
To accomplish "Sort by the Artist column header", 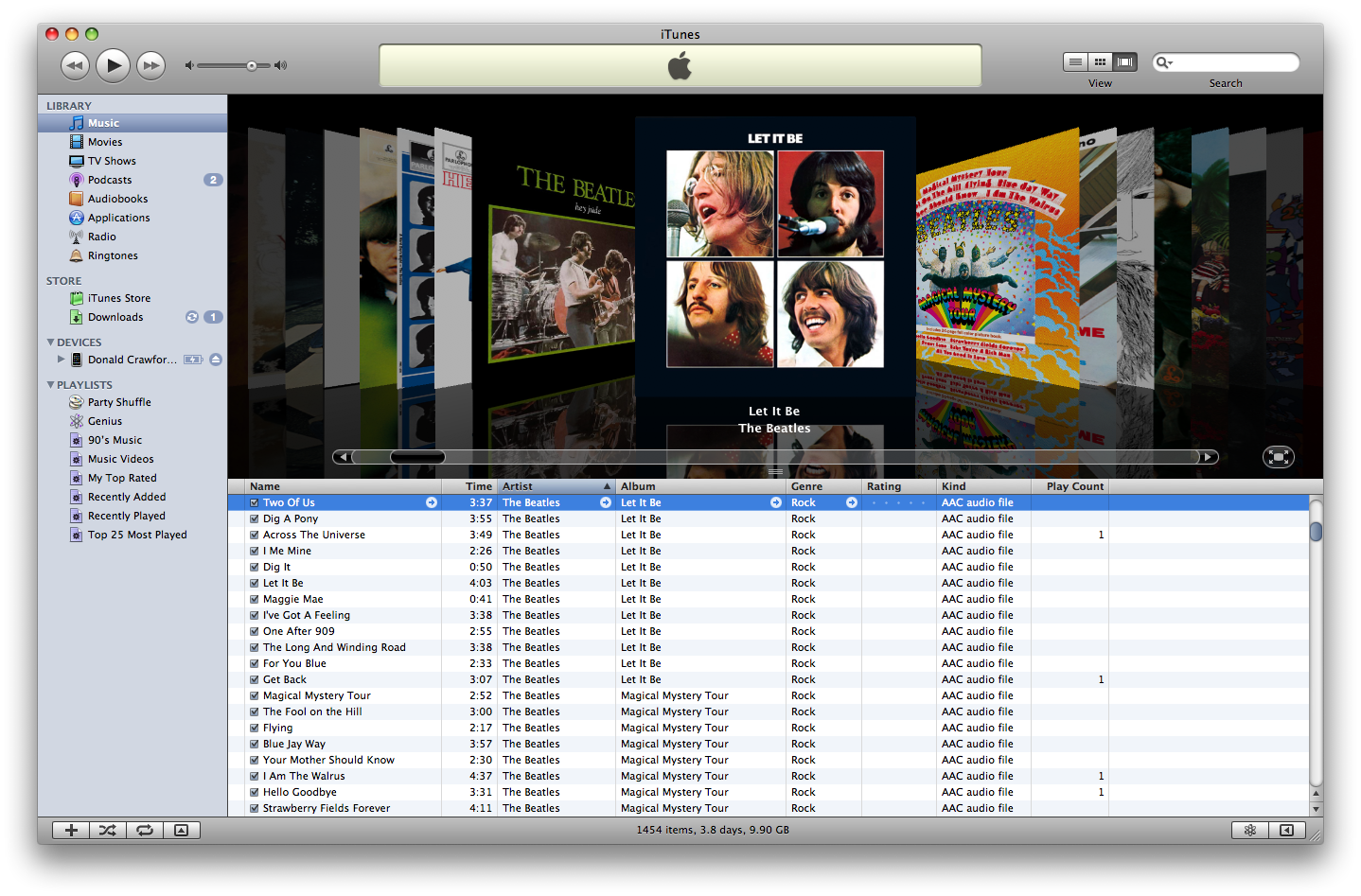I will click(x=557, y=486).
